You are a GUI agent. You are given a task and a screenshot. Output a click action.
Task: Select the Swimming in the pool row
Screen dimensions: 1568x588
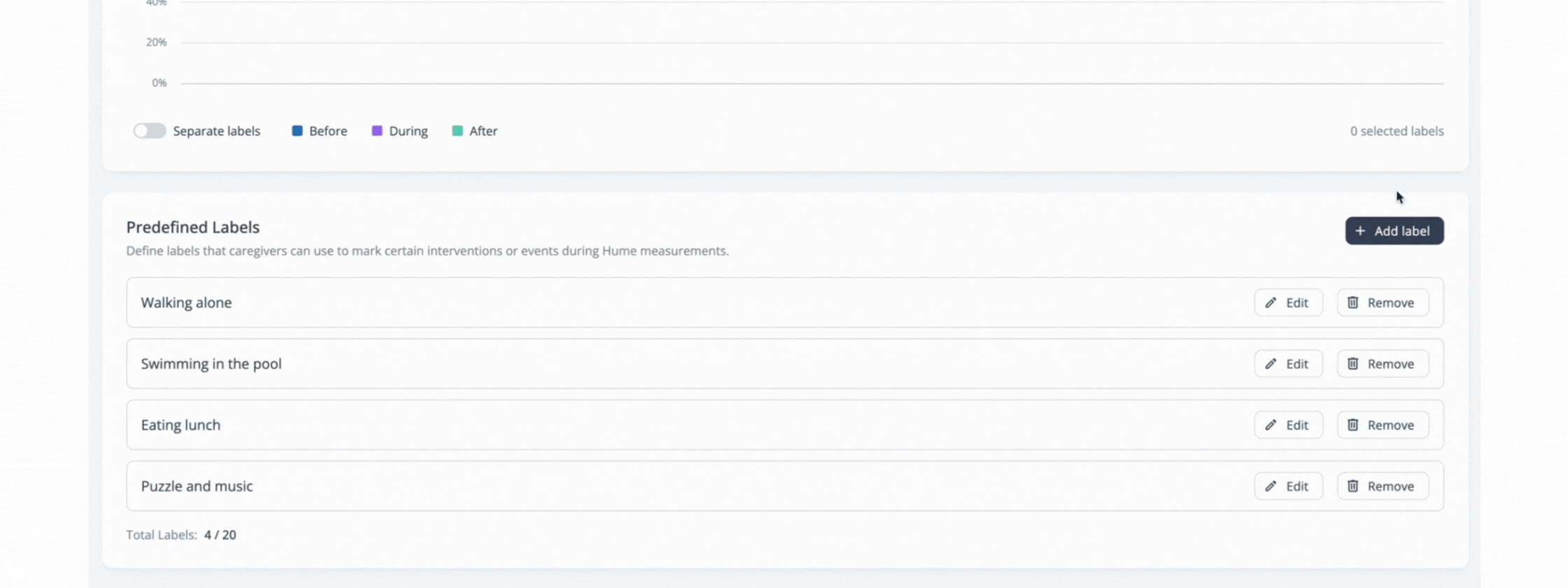211,364
